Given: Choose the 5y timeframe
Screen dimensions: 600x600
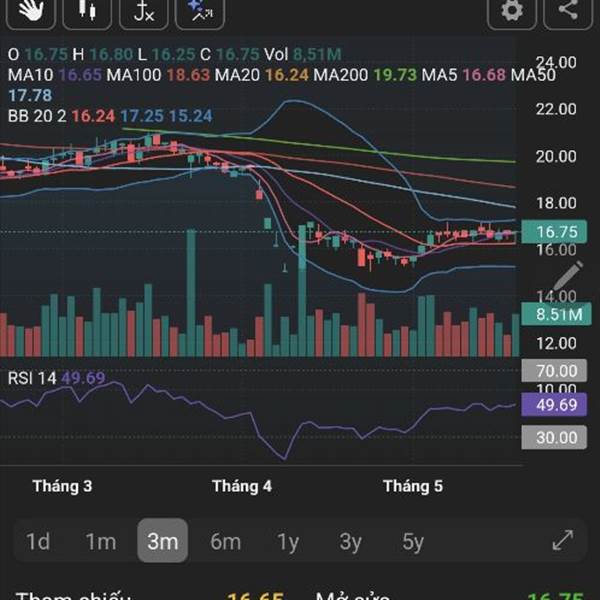Looking at the screenshot, I should pos(413,542).
